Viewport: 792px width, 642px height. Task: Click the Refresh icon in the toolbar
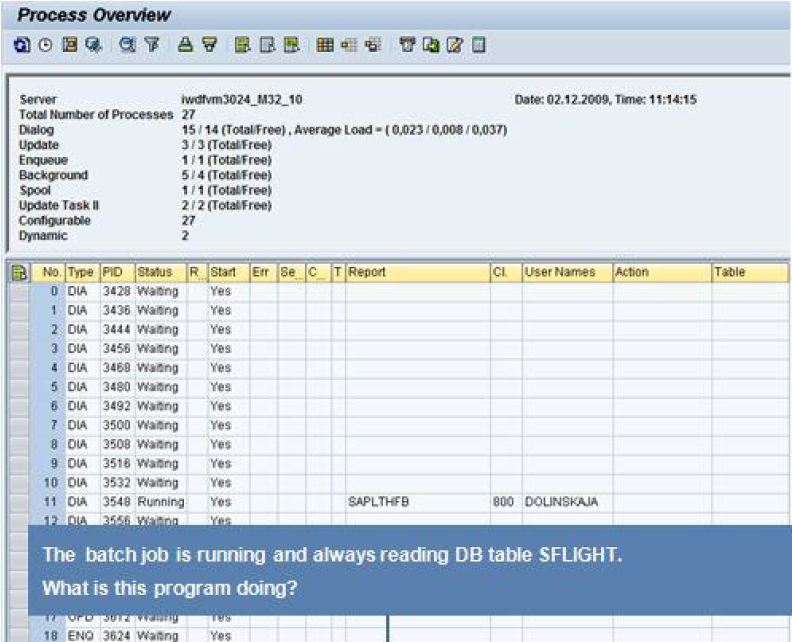[21, 45]
